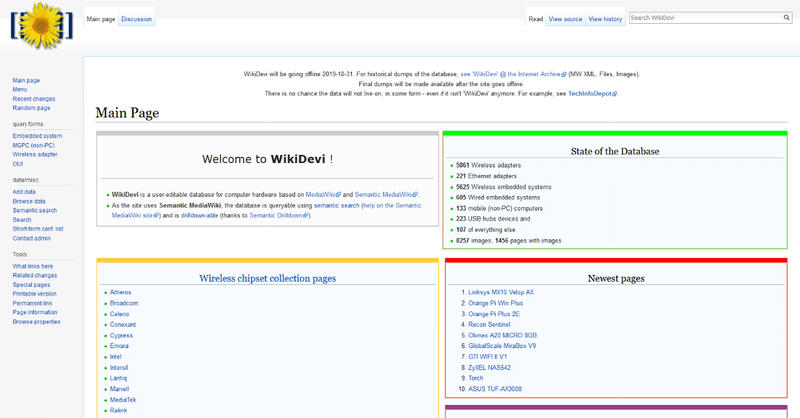Open the TechInfoDepot external link
The image size is (800, 418).
point(592,94)
